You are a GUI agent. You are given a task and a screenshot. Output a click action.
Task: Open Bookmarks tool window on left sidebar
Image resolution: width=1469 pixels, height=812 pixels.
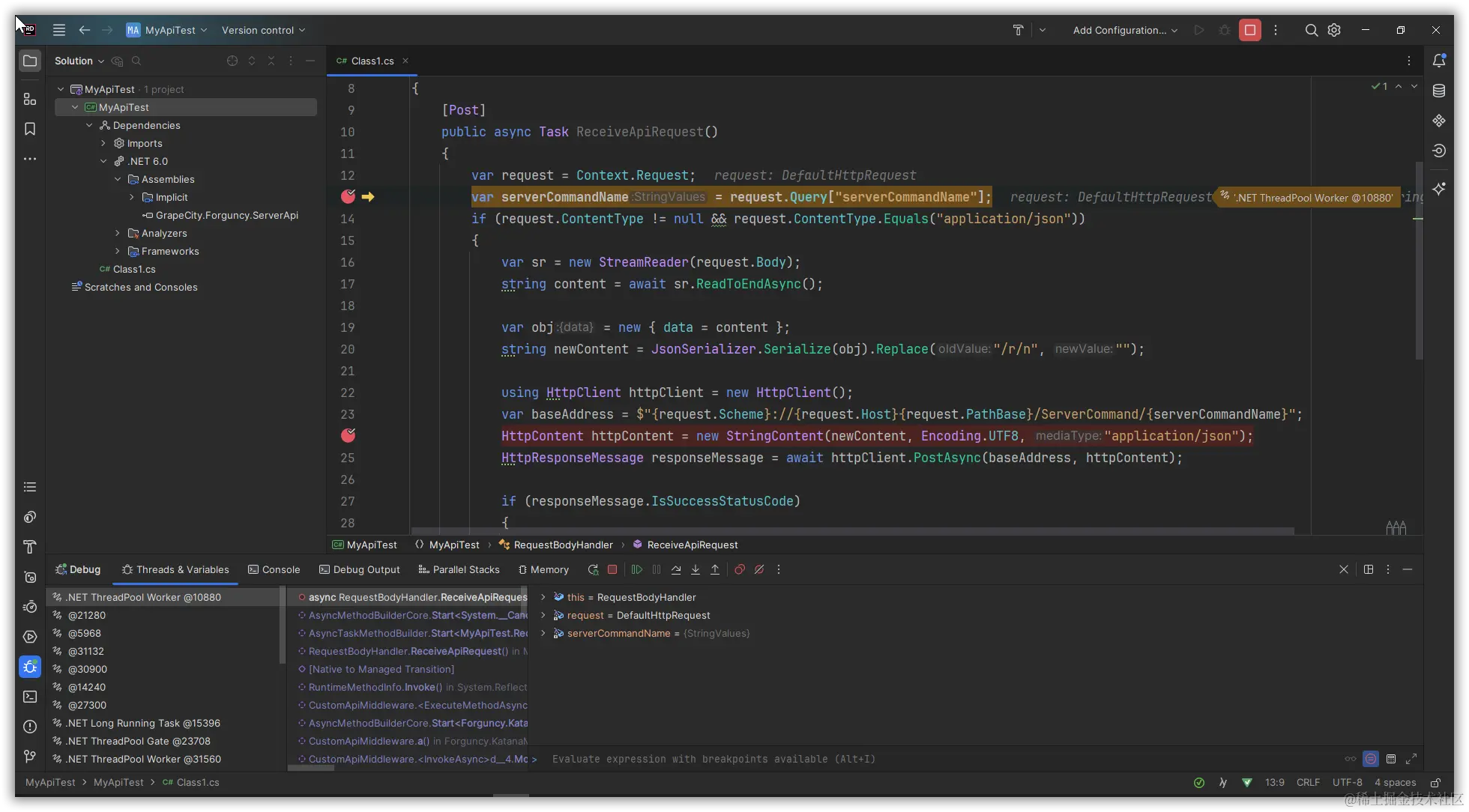pos(30,129)
